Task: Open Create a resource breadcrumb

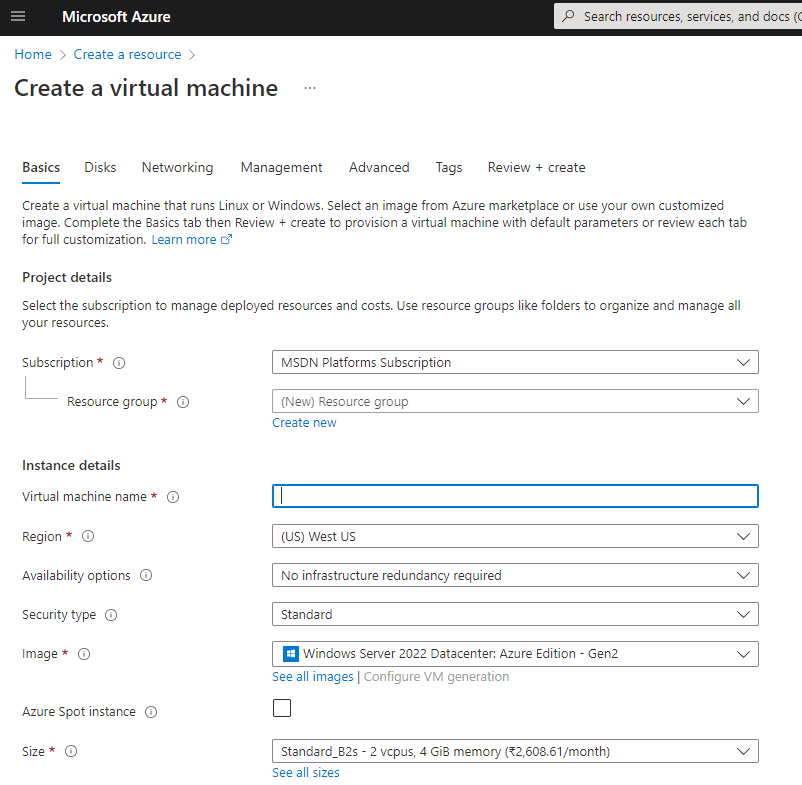Action: (x=127, y=54)
